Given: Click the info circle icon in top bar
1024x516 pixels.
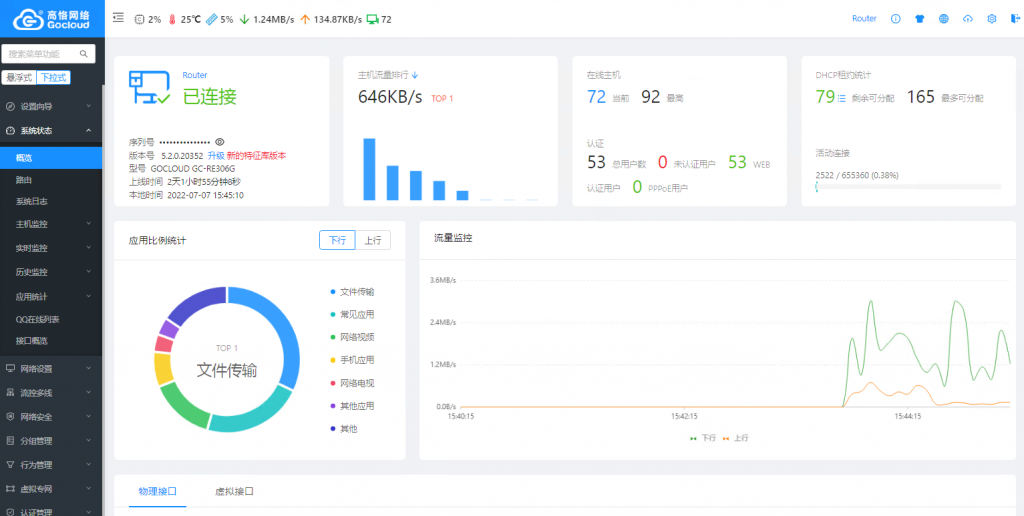Looking at the screenshot, I should coord(896,19).
